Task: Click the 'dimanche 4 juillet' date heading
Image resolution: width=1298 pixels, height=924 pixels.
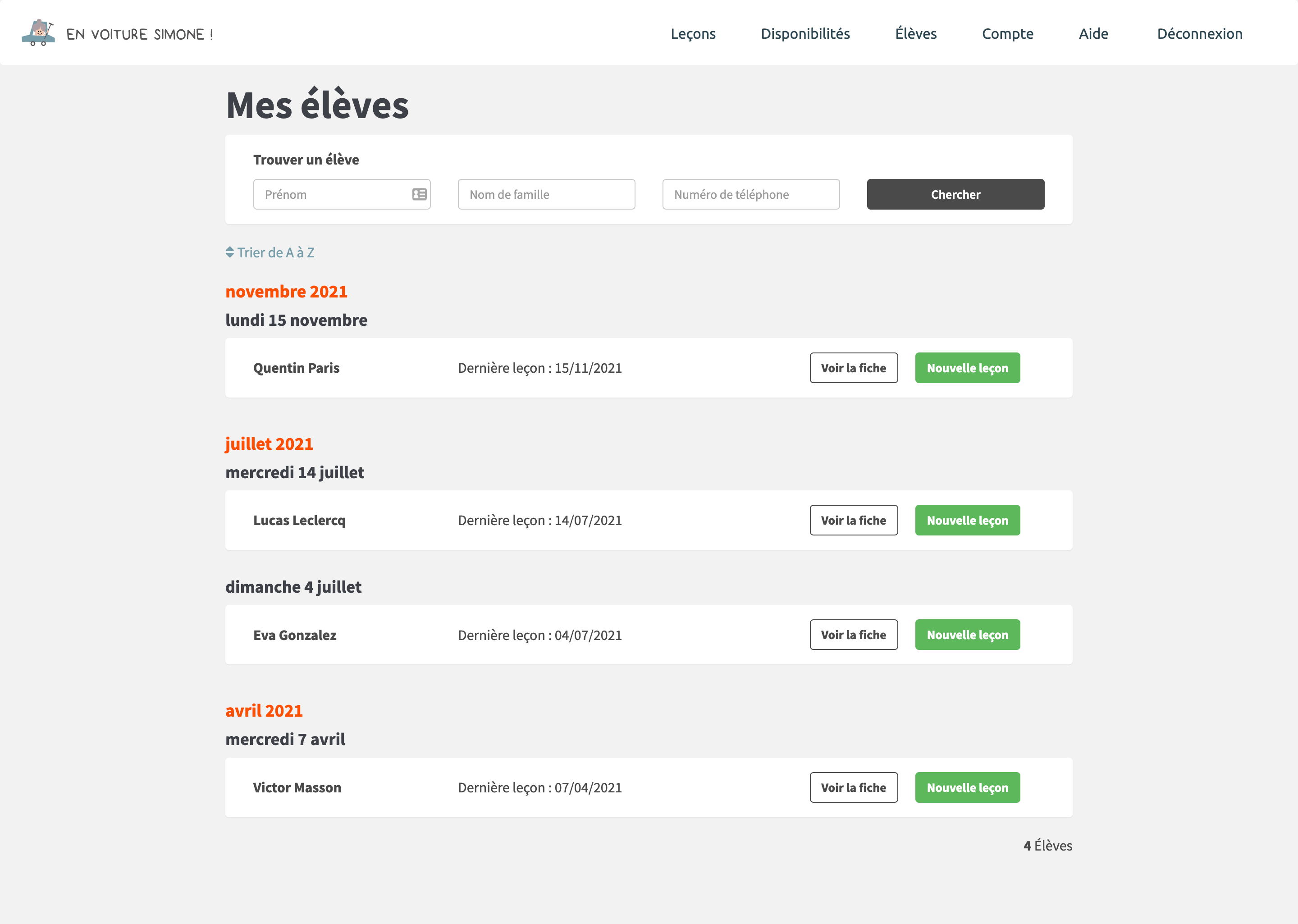Action: pos(293,587)
